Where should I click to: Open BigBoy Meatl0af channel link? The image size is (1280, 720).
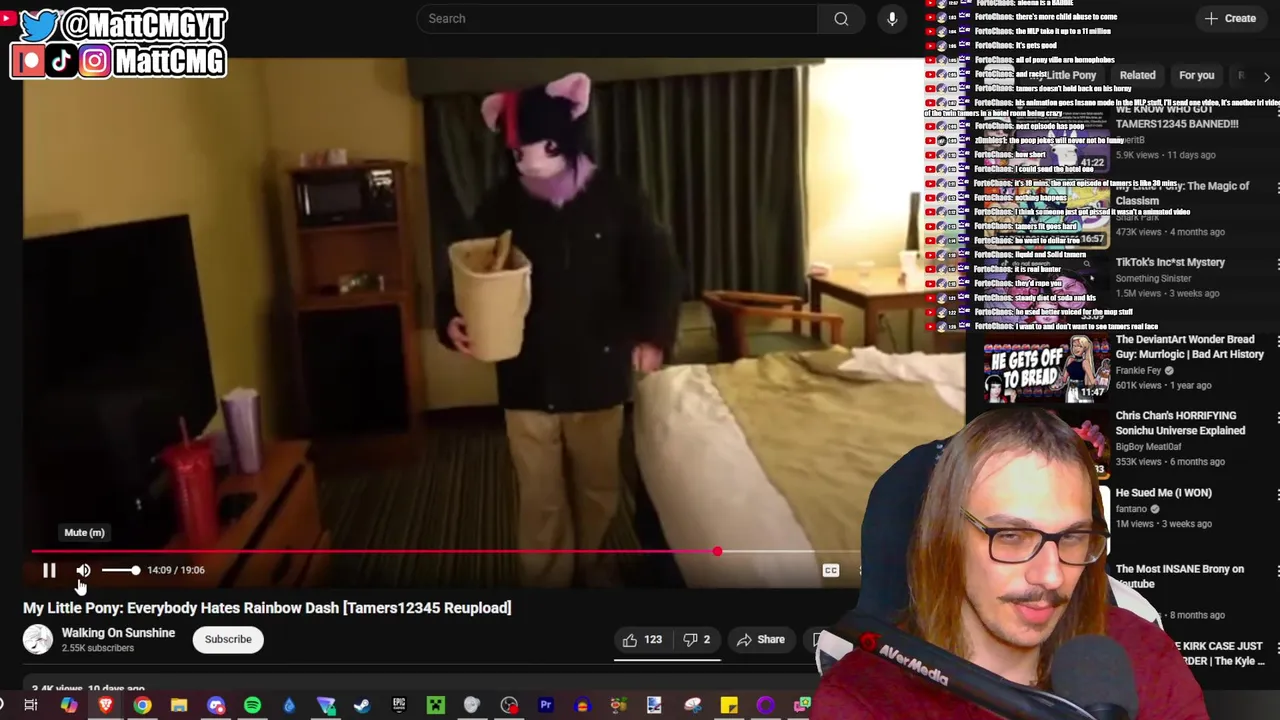point(1148,447)
